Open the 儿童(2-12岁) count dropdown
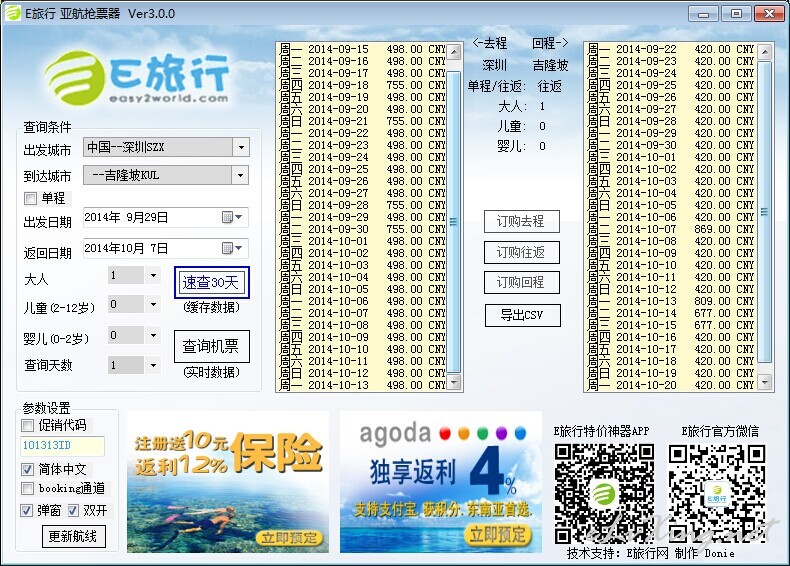The width and height of the screenshot is (790, 566). [153, 304]
